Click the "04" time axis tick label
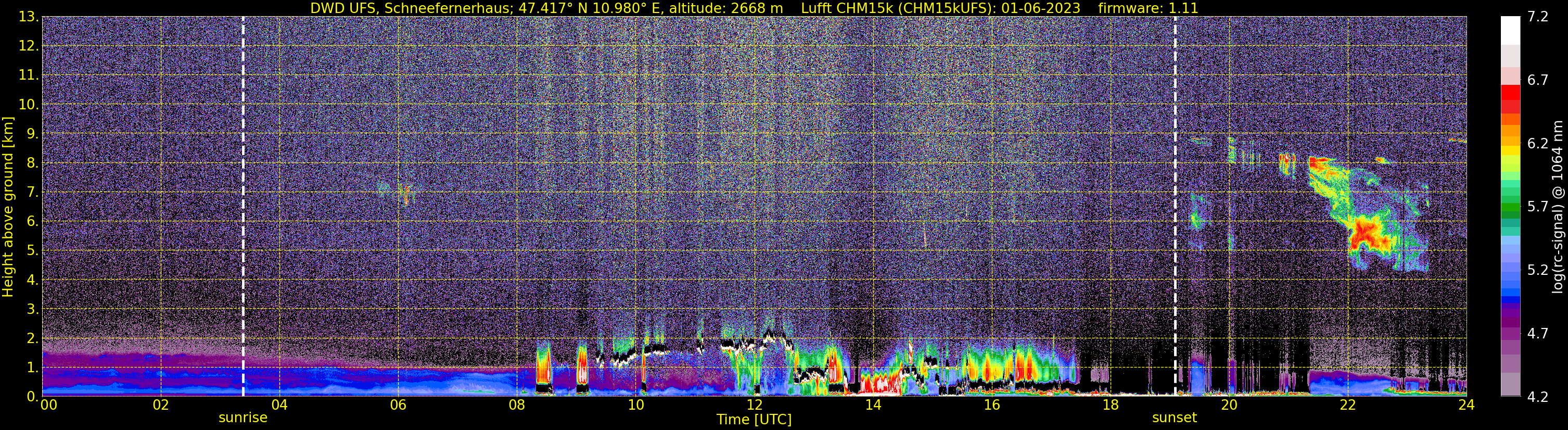This screenshot has height=430, width=1568. (x=279, y=406)
